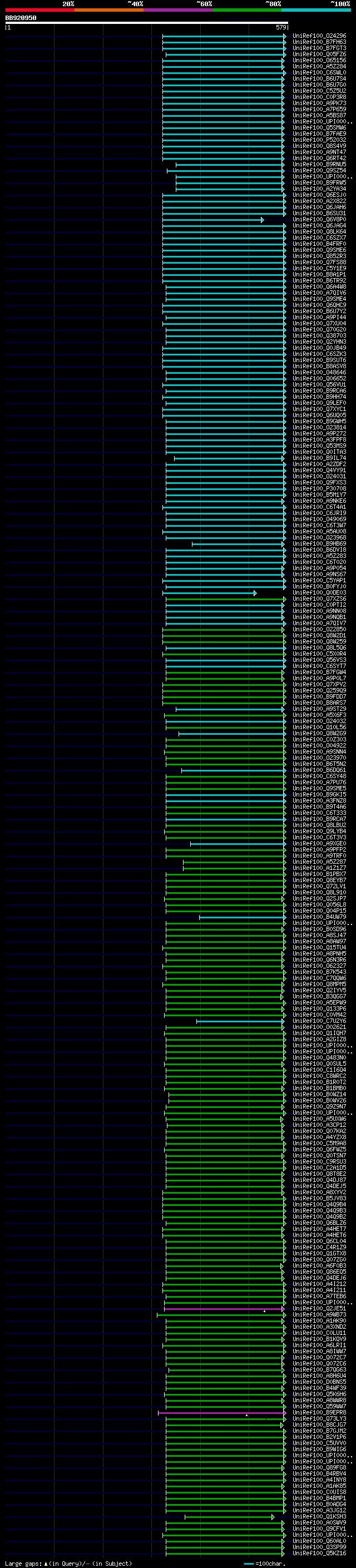Click the 579 query end position label

click(x=280, y=27)
